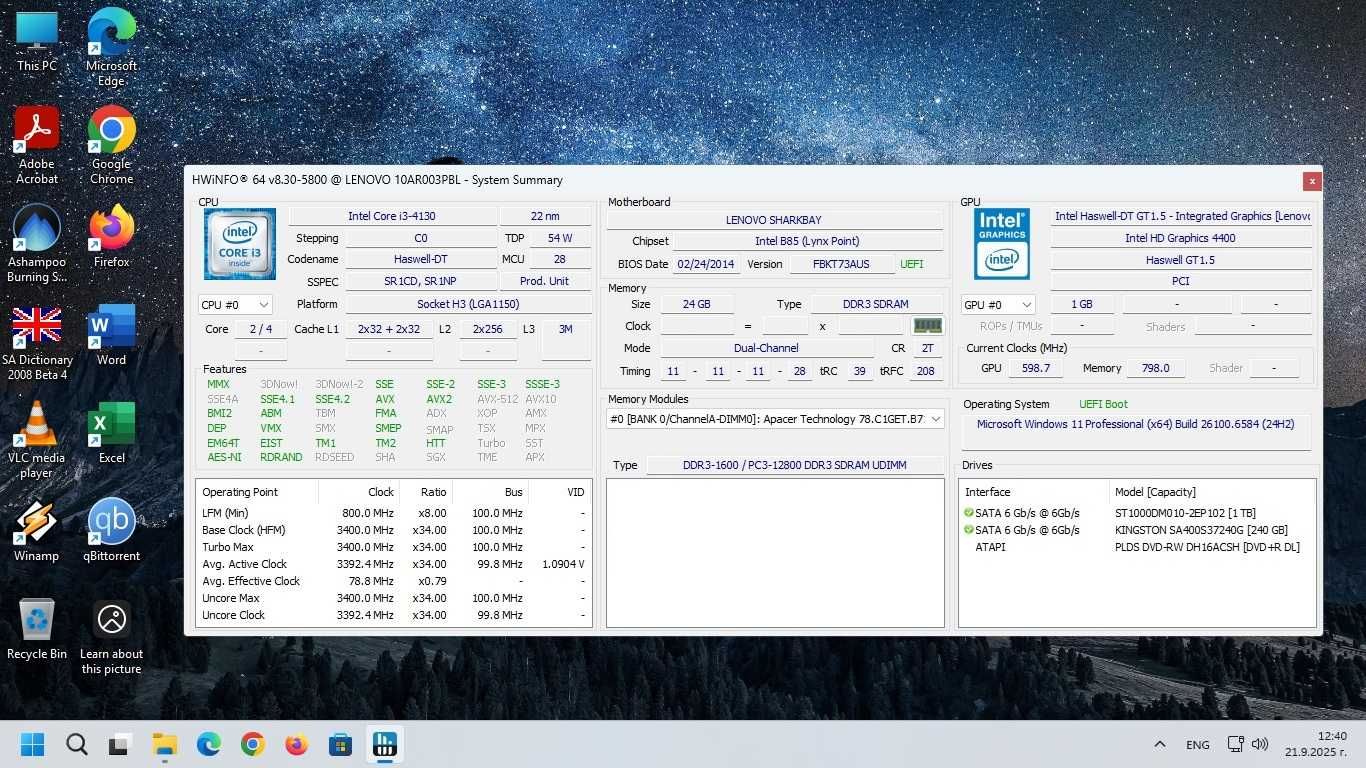The image size is (1366, 768).
Task: Expand the Memory Modules bank dropdown
Action: coord(775,419)
